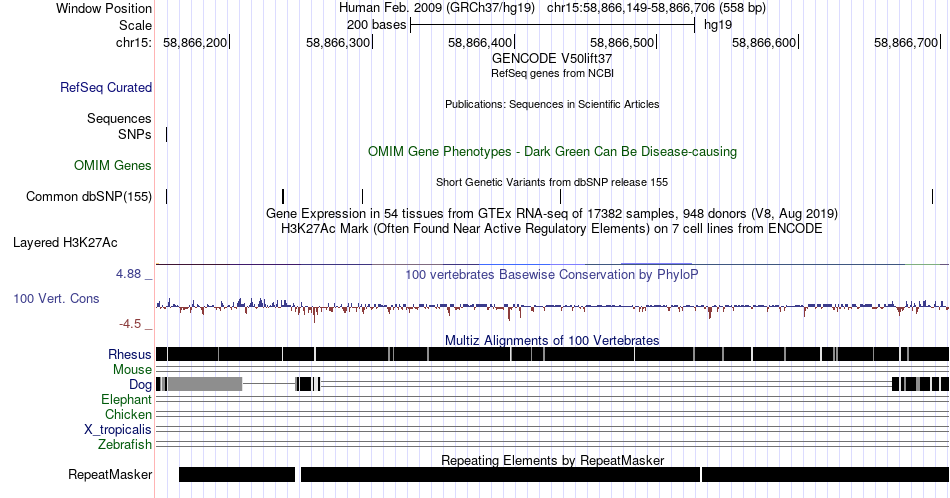The height and width of the screenshot is (498, 950).
Task: Click the Repeating Elements by RepeatMasker title
Action: pos(552,460)
